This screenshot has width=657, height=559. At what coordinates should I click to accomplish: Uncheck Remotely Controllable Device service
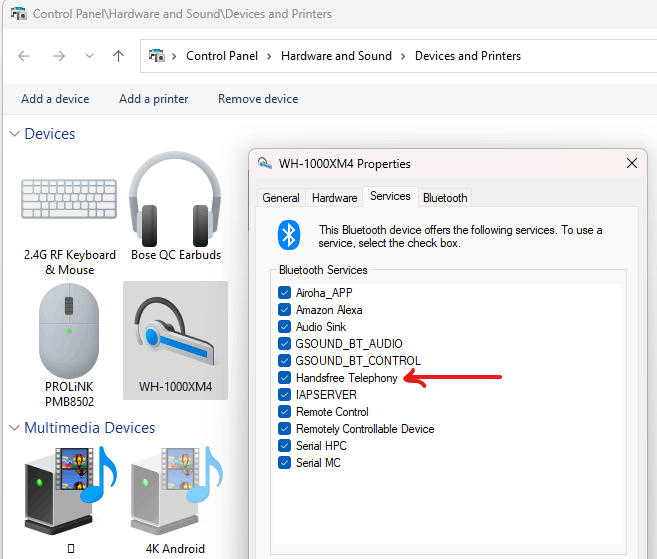pyautogui.click(x=284, y=429)
